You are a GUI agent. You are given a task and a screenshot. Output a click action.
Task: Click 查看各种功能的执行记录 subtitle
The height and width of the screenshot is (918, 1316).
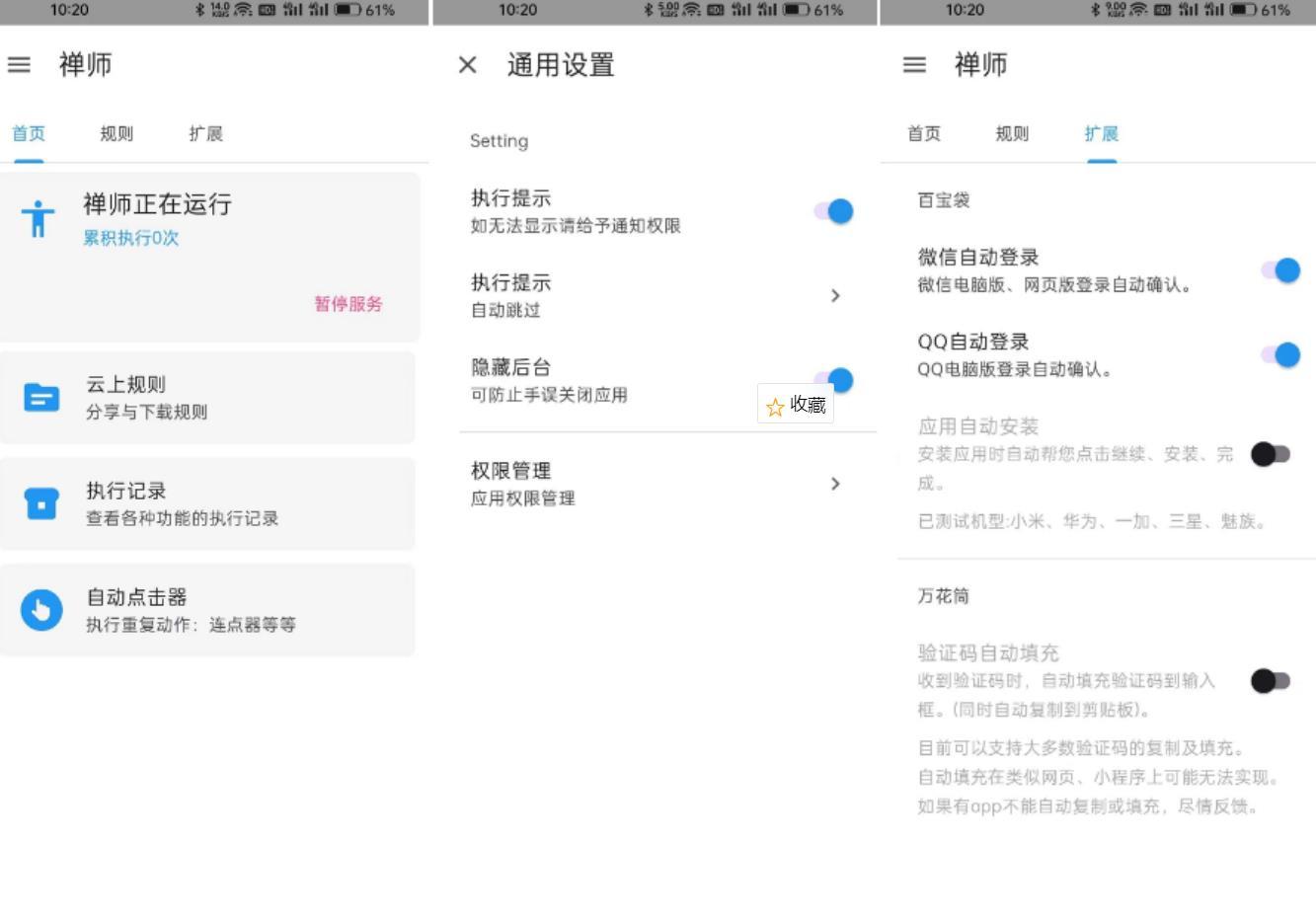[x=182, y=519]
